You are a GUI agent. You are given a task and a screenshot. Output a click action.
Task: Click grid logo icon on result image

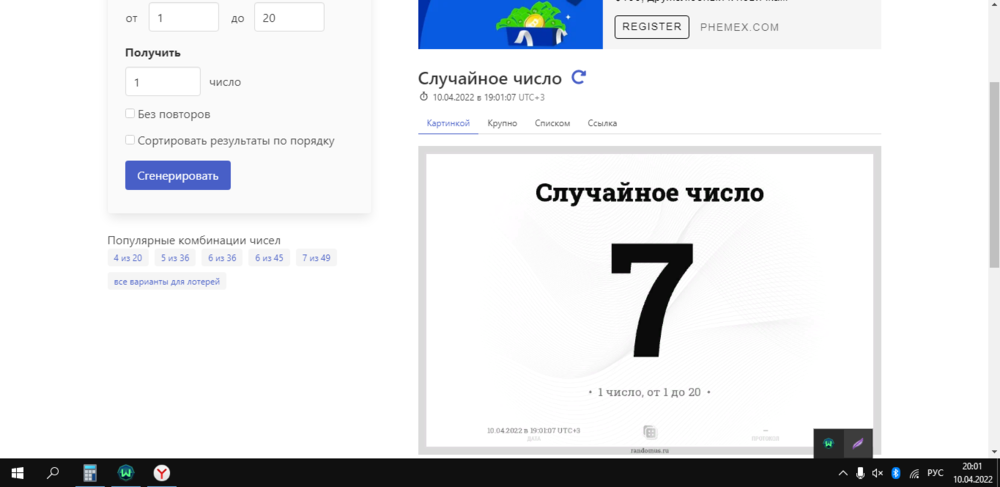pos(650,432)
